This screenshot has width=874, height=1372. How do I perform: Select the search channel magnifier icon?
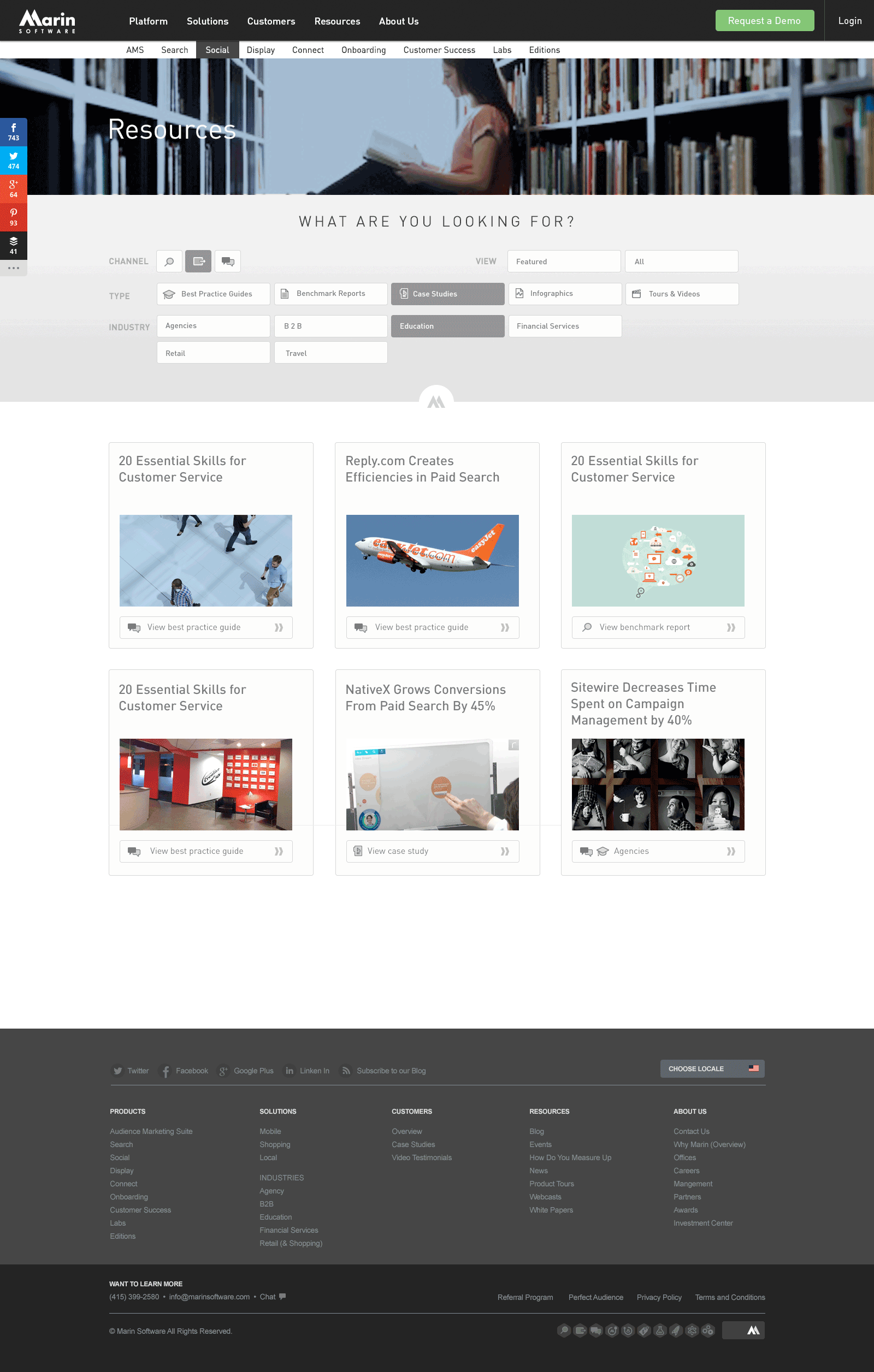(x=169, y=262)
